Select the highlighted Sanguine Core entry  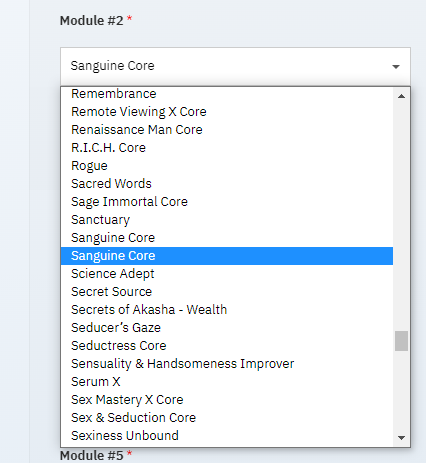(227, 256)
